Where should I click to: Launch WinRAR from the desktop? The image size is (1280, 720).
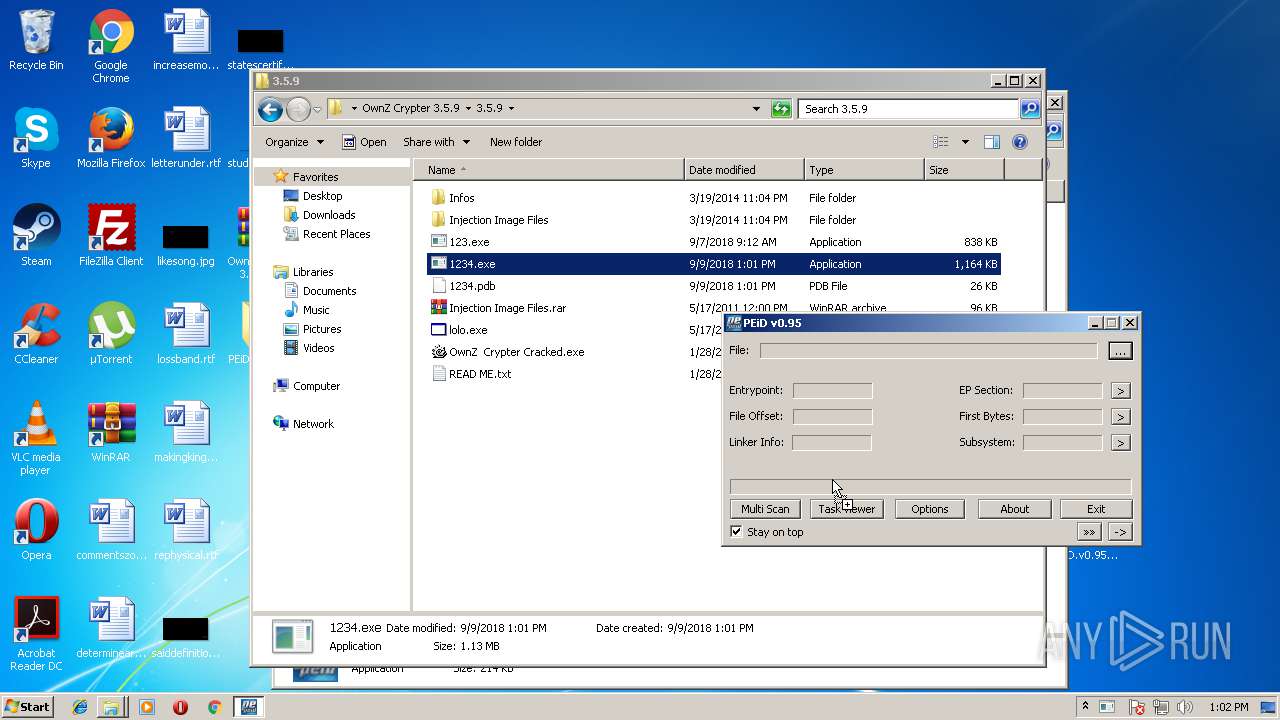(111, 432)
